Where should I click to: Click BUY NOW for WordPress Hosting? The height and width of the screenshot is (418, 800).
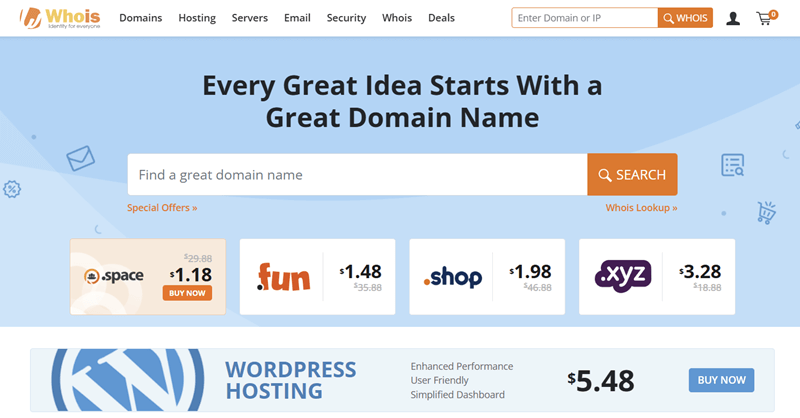[x=721, y=380]
